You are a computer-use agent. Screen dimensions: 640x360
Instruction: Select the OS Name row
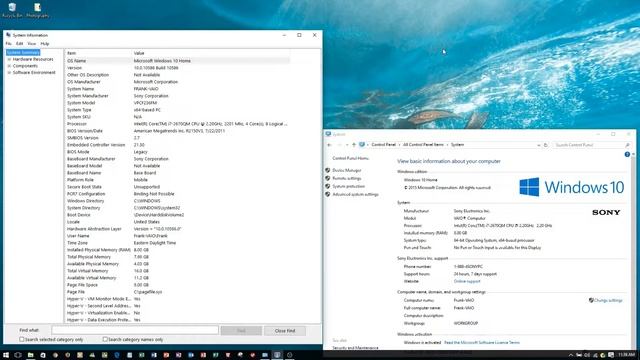178,61
